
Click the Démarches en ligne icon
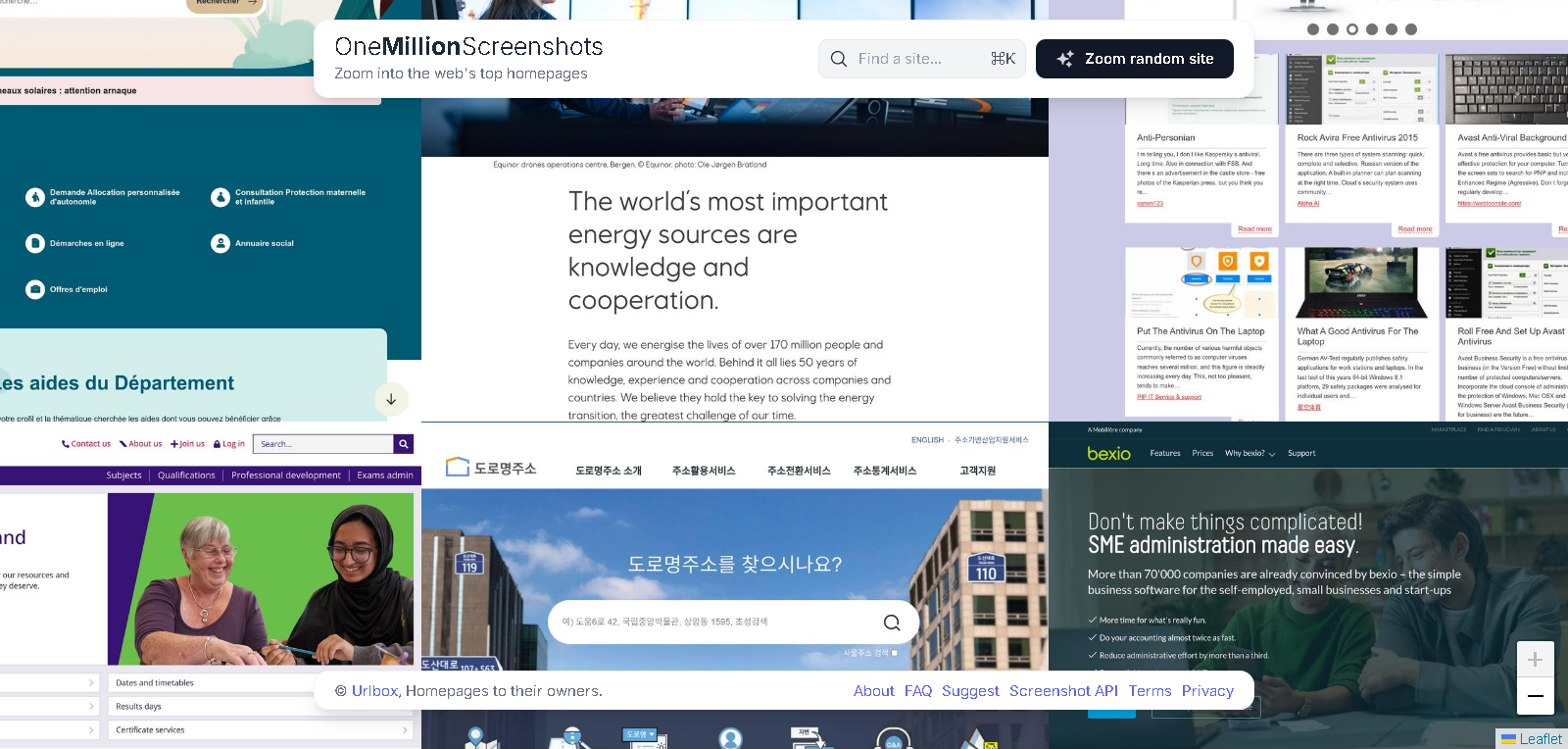point(35,243)
